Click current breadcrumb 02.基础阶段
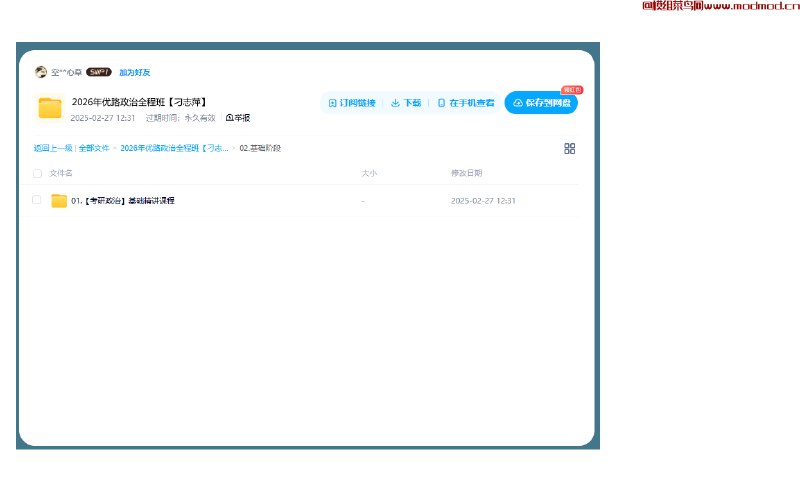The height and width of the screenshot is (481, 800). click(260, 148)
